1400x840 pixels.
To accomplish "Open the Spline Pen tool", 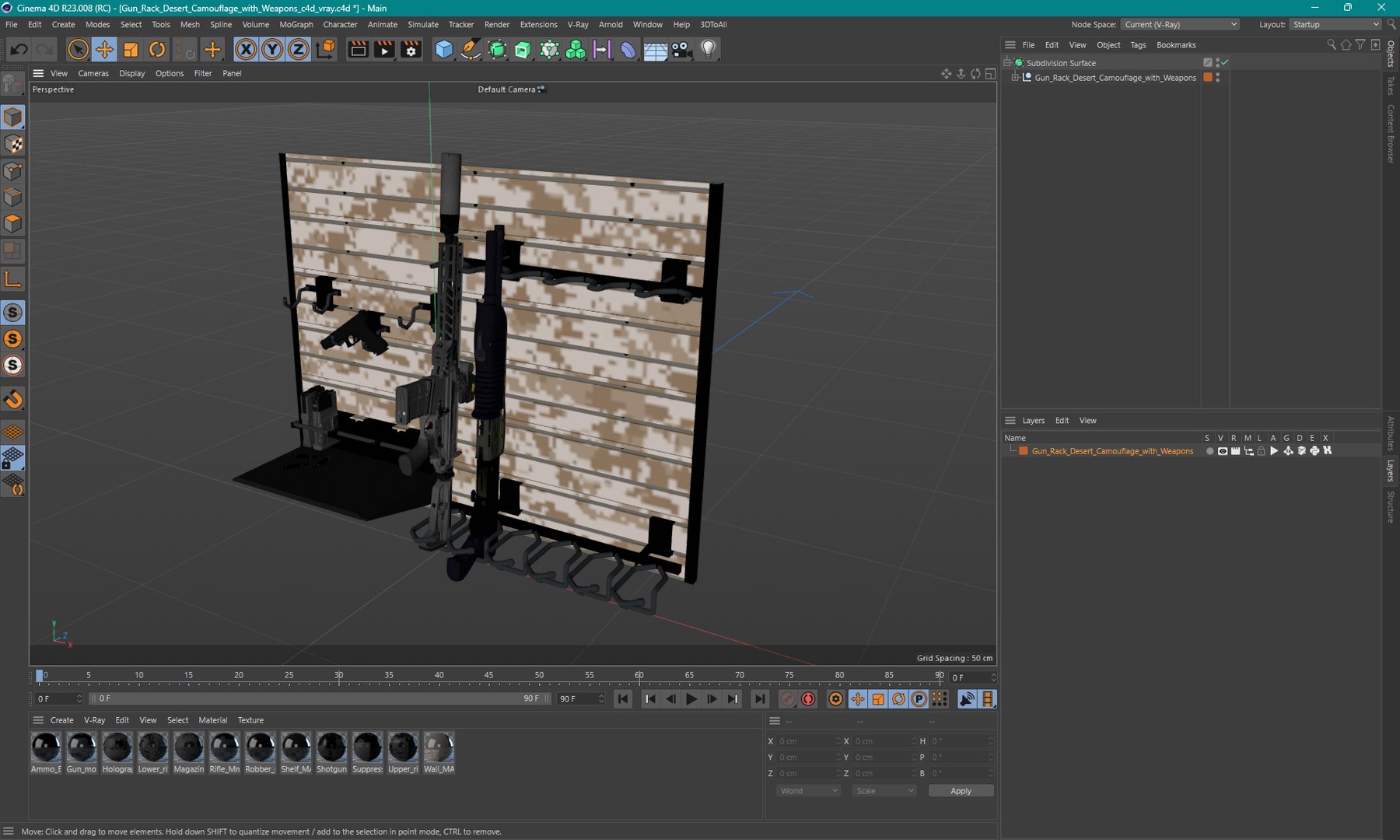I will [470, 50].
